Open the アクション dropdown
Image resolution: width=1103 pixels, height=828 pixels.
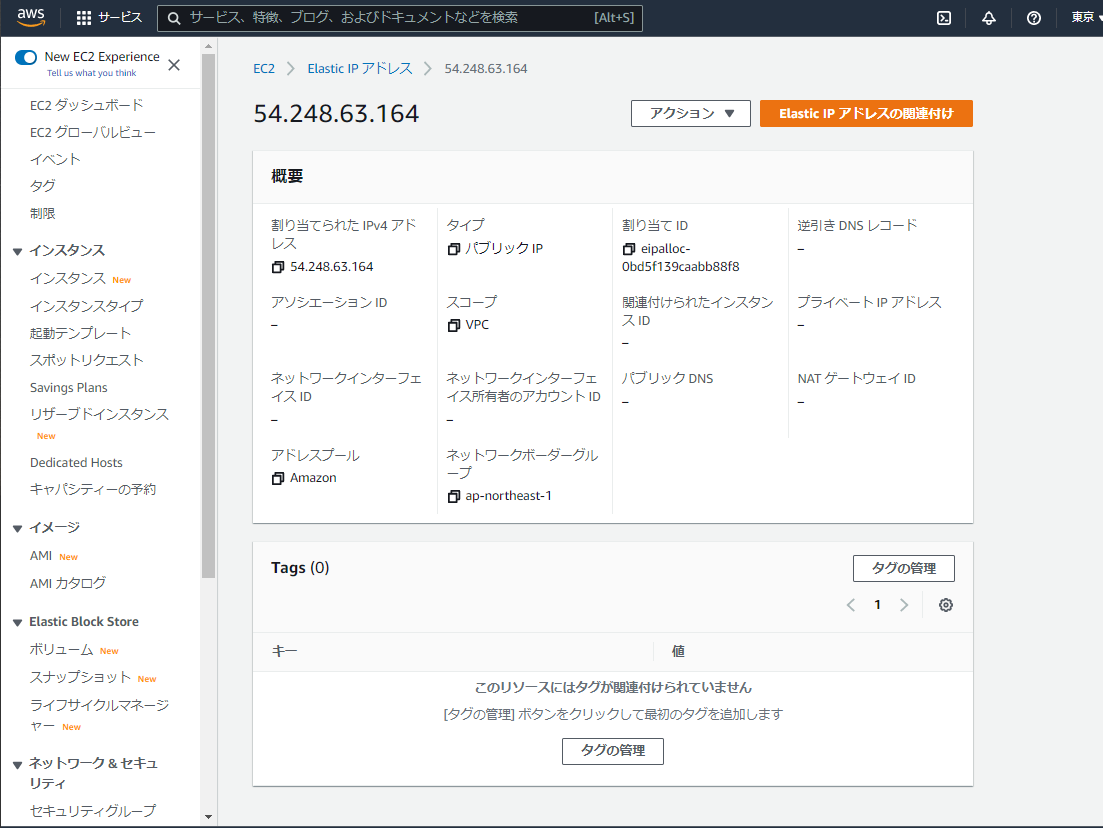691,113
